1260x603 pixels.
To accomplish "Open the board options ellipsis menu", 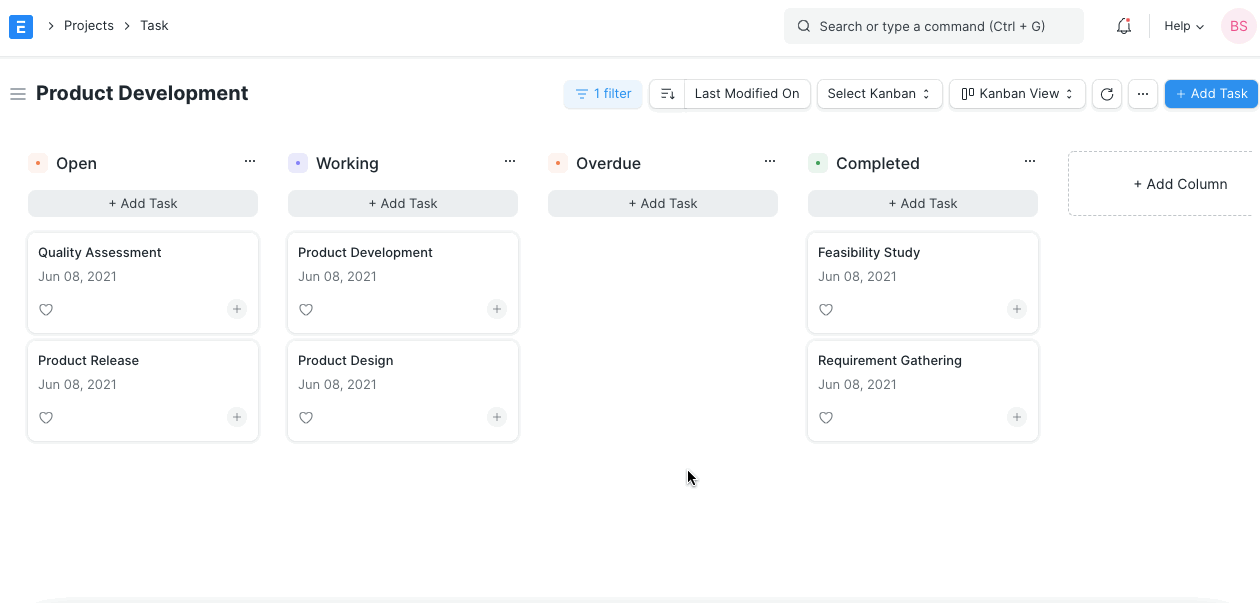I will click(x=1142, y=93).
